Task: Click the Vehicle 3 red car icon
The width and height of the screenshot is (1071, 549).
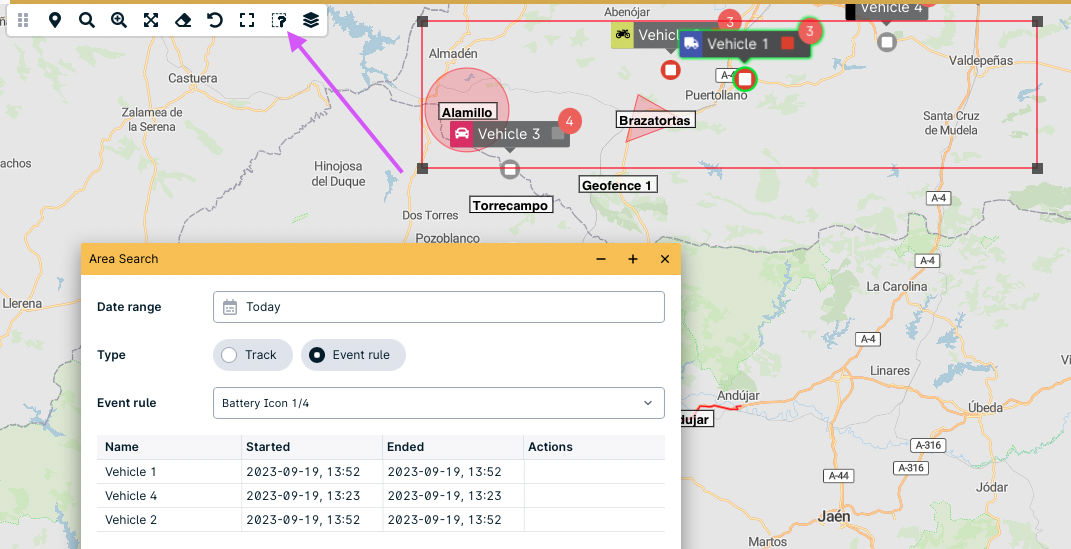Action: tap(462, 134)
